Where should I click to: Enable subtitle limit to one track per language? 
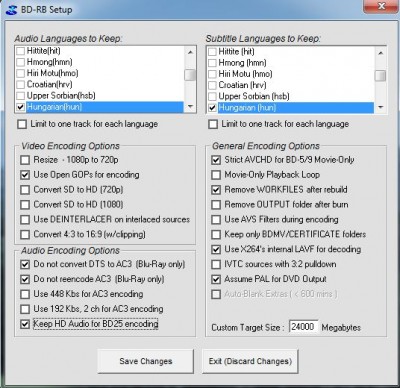tap(213, 124)
